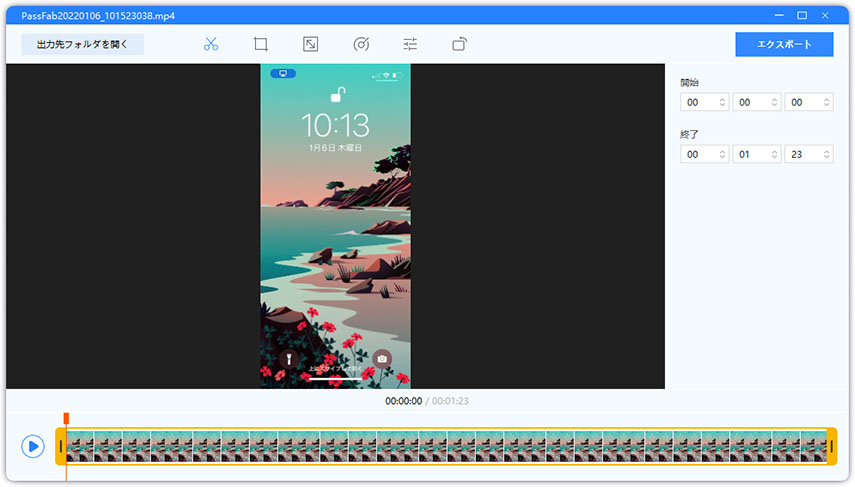Select the rotate tool icon

(460, 44)
